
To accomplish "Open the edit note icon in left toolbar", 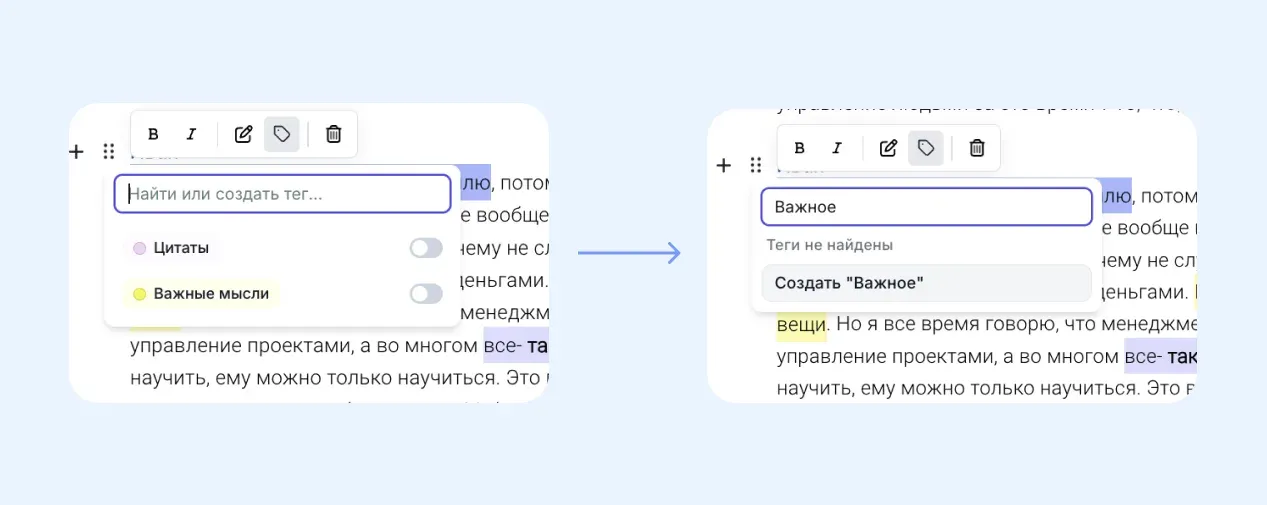I will point(243,134).
